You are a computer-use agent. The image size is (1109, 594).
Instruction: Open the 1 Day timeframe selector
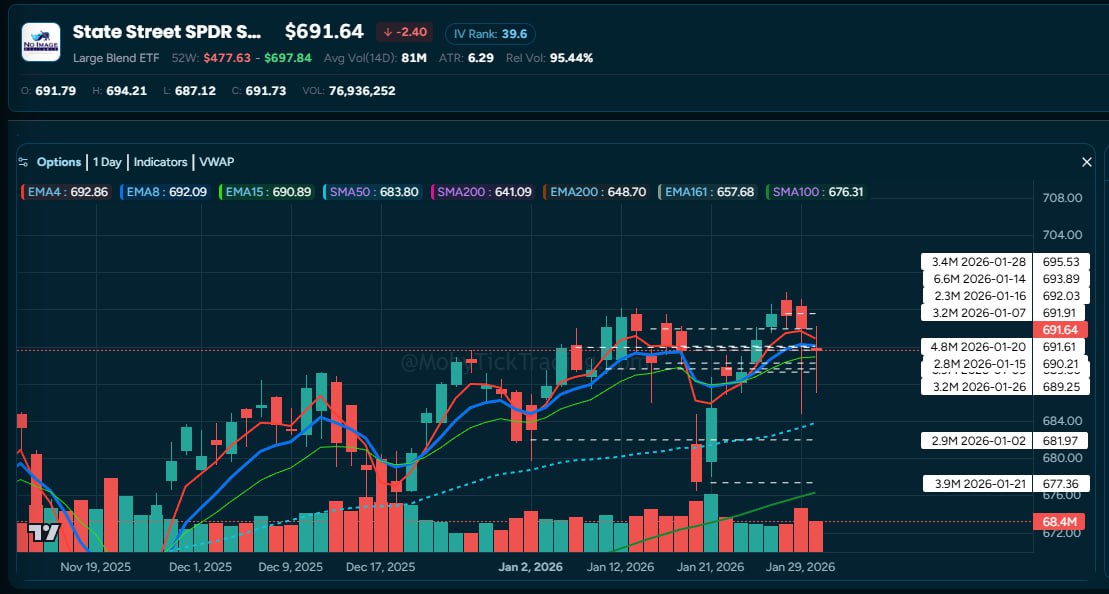point(107,161)
